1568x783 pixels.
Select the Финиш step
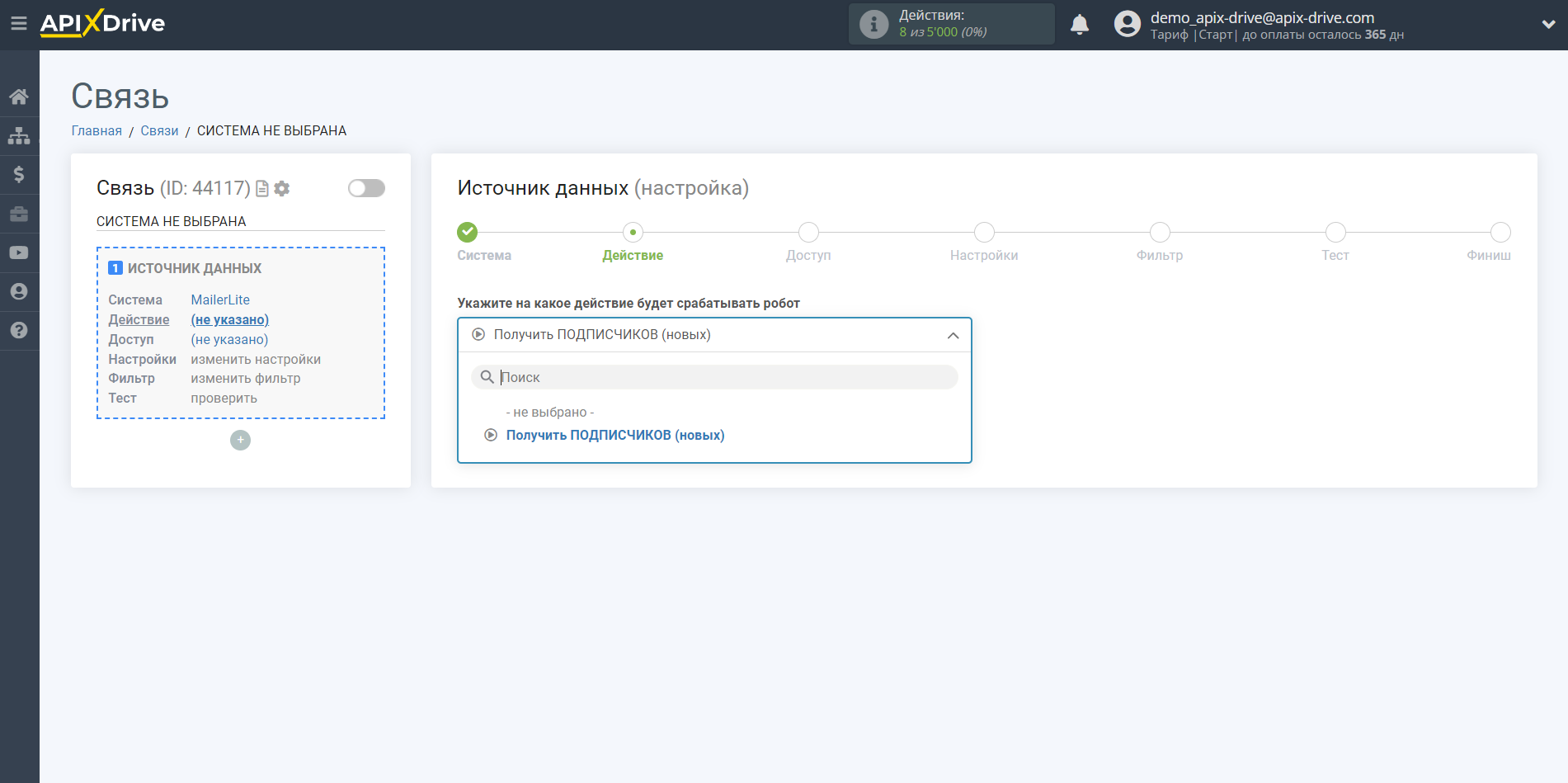1500,232
